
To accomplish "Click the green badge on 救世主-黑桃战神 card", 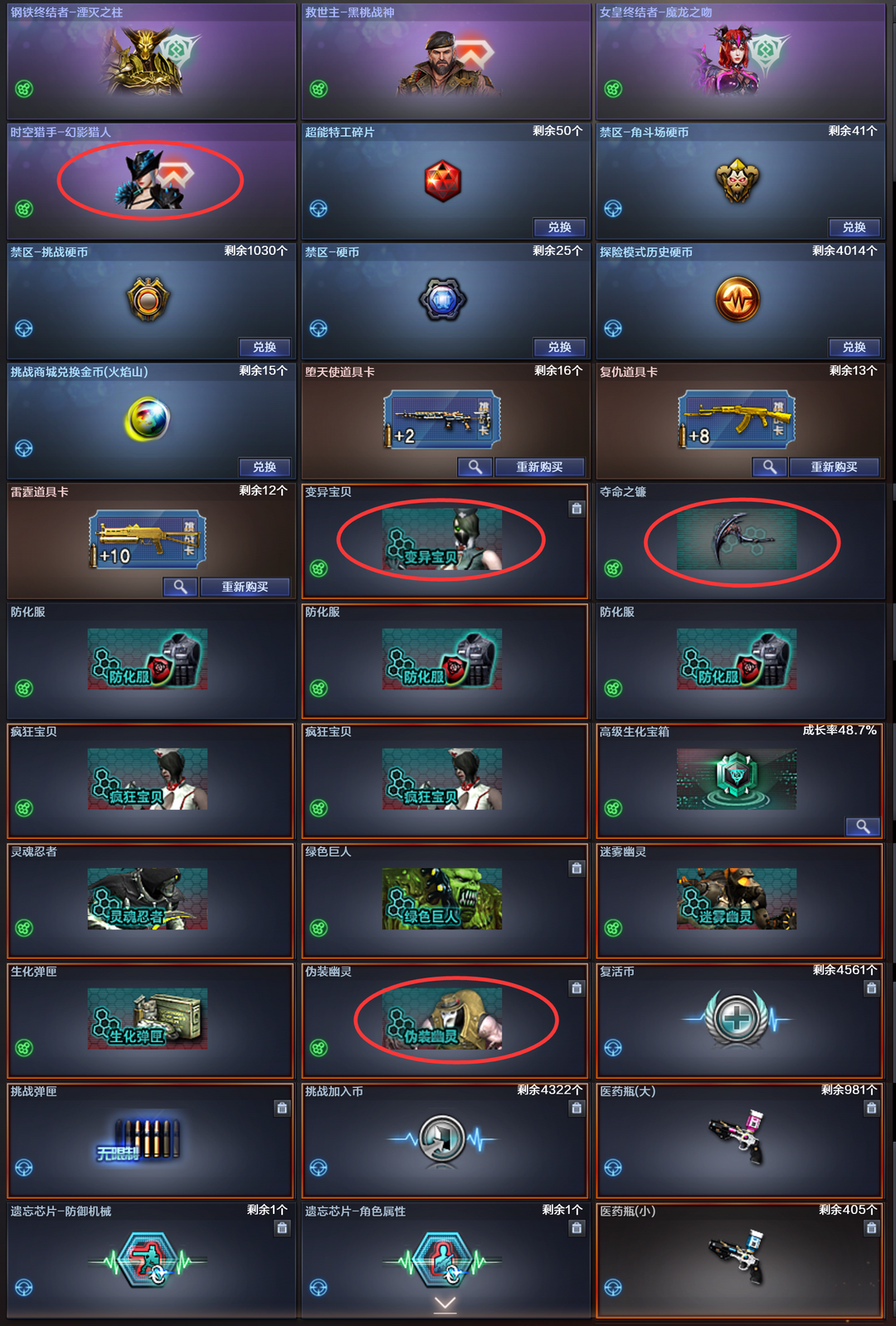I will [x=319, y=89].
